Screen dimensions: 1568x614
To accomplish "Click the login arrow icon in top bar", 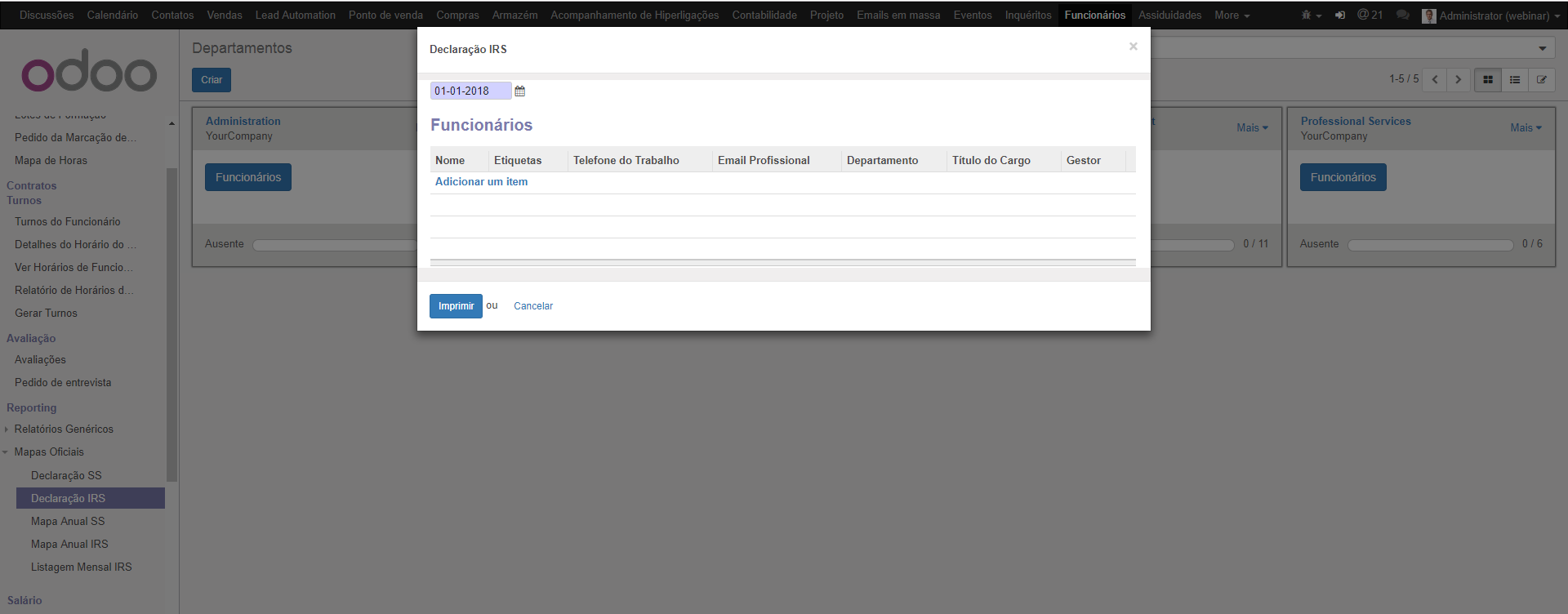I will [x=1339, y=16].
